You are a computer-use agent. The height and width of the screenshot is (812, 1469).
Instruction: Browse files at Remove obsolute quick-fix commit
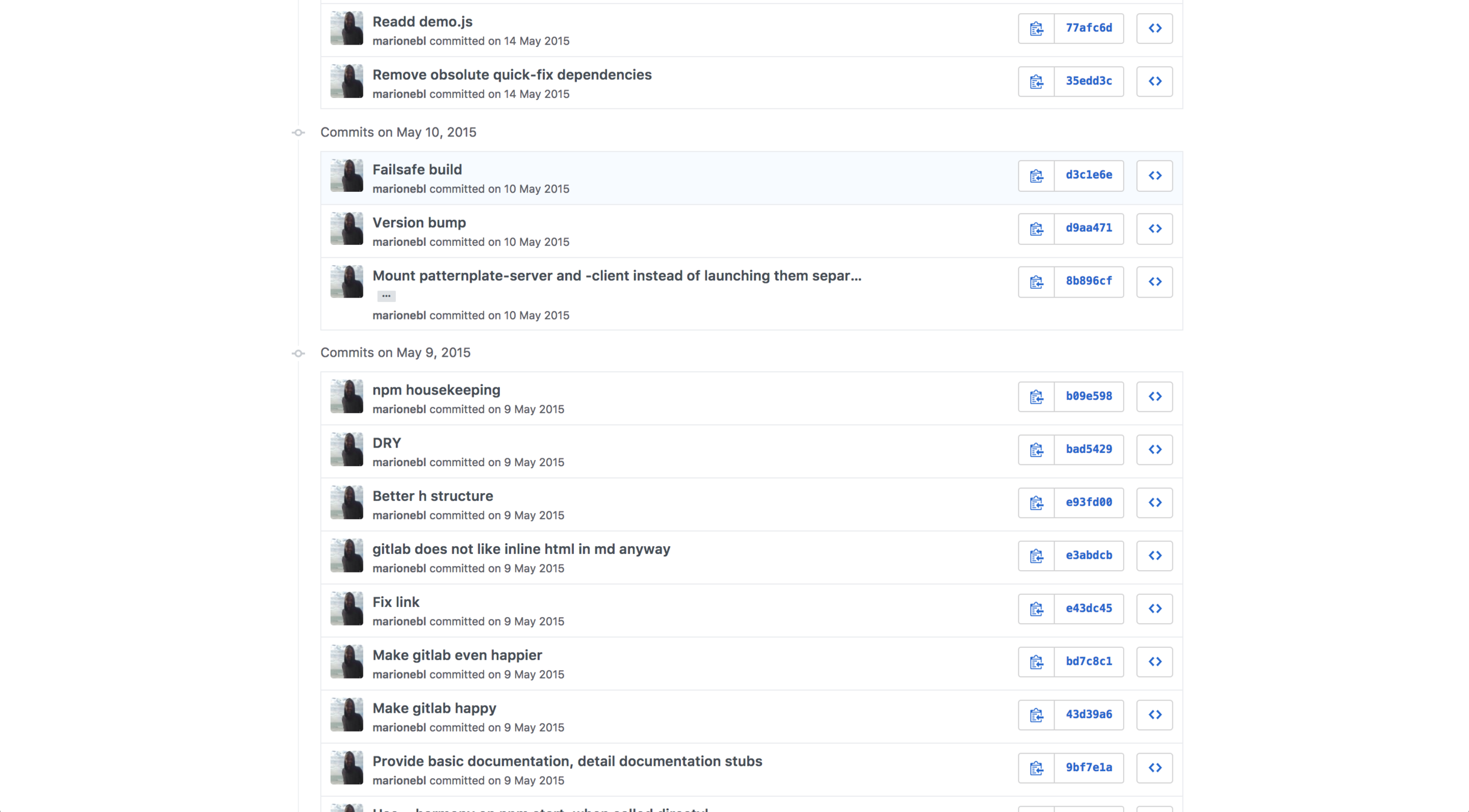click(x=1154, y=81)
